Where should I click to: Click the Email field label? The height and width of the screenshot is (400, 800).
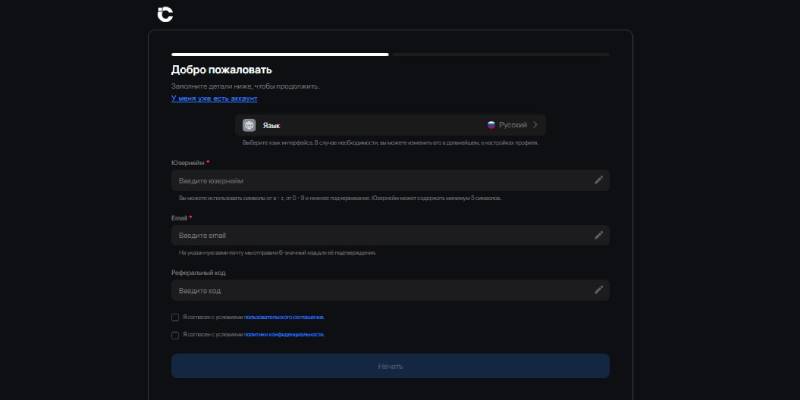tap(179, 218)
